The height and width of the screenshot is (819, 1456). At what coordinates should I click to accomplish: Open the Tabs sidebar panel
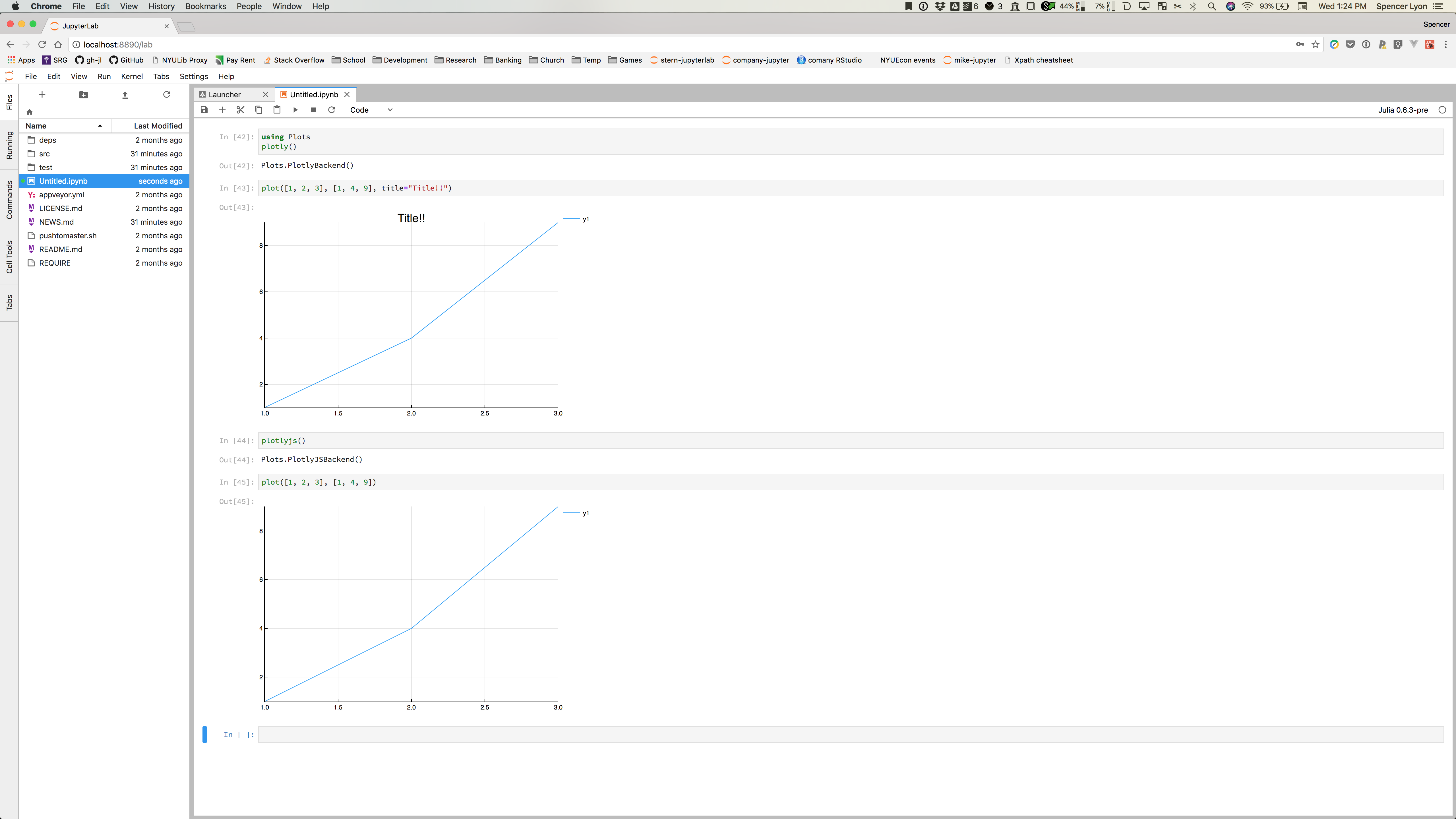point(9,303)
